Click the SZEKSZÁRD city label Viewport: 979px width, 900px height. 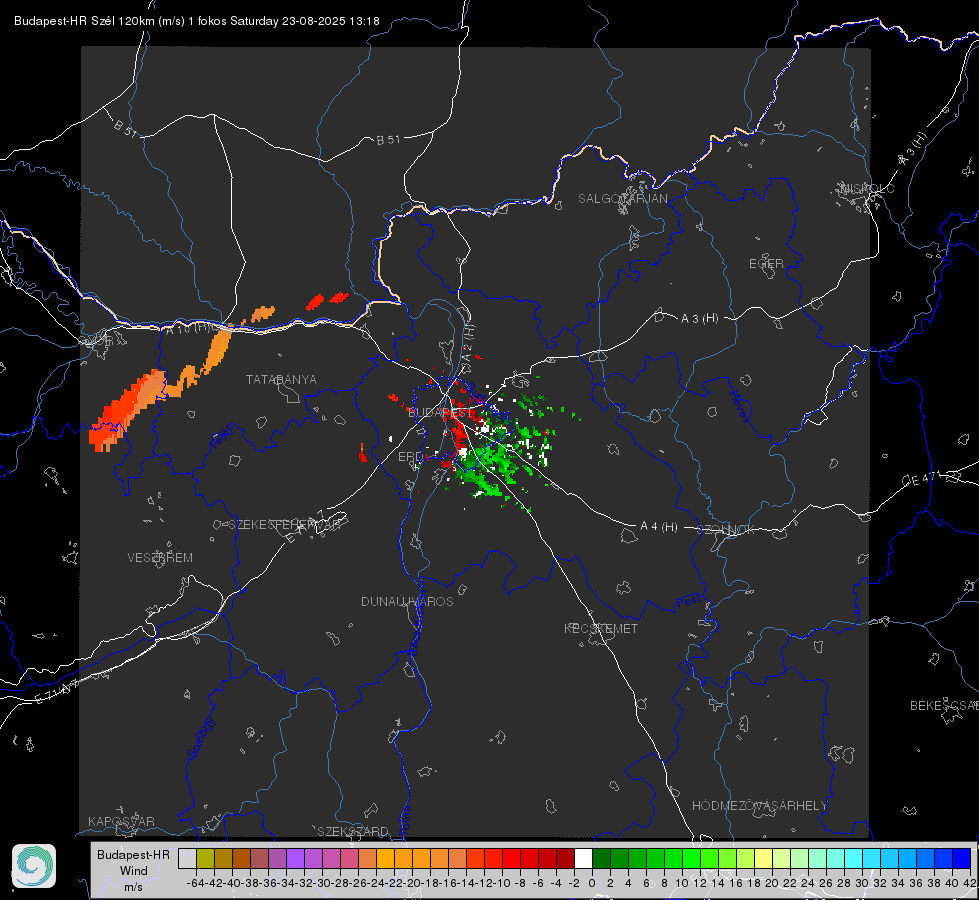click(x=353, y=831)
